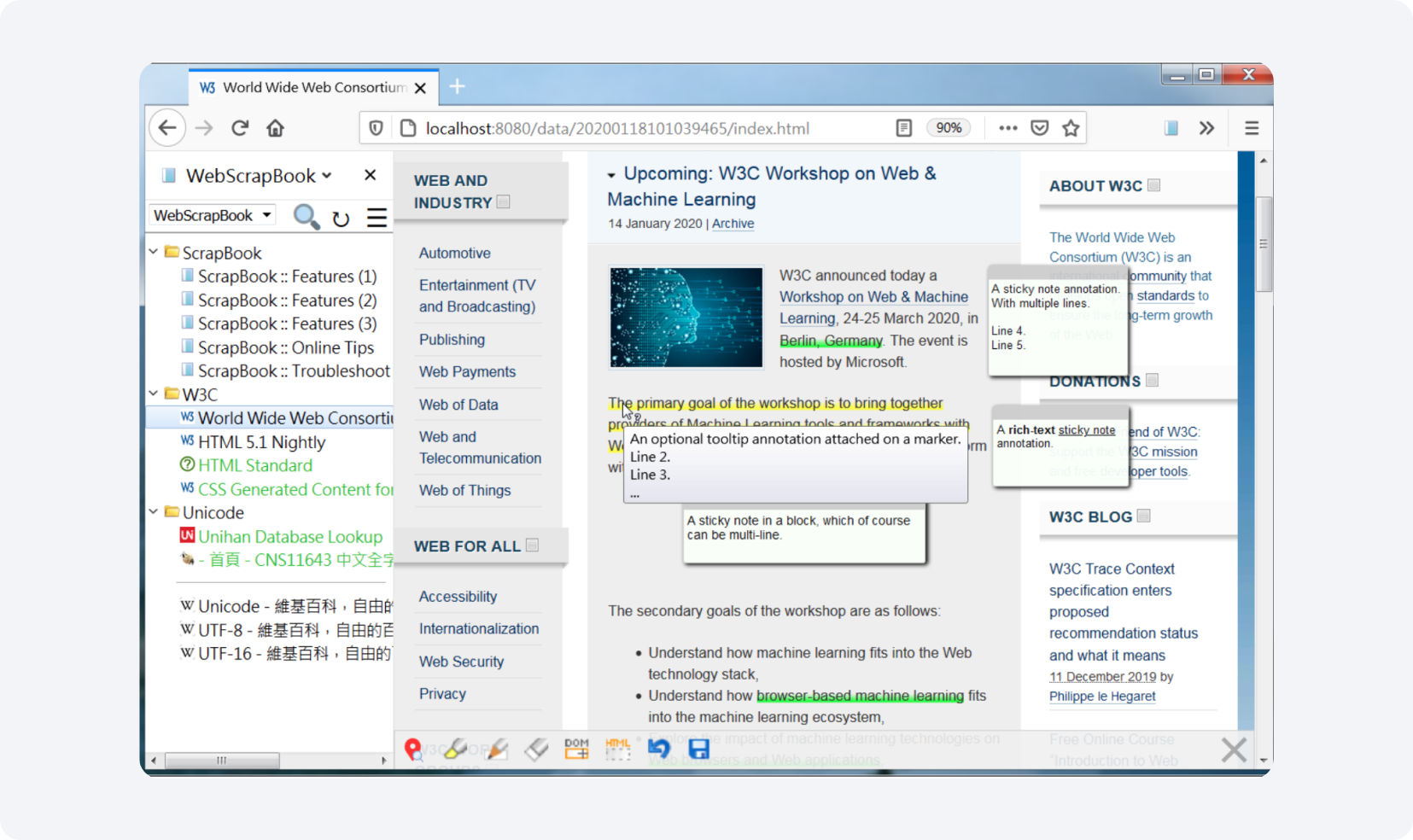
Task: Activate the HTML editor tool
Action: click(x=617, y=750)
